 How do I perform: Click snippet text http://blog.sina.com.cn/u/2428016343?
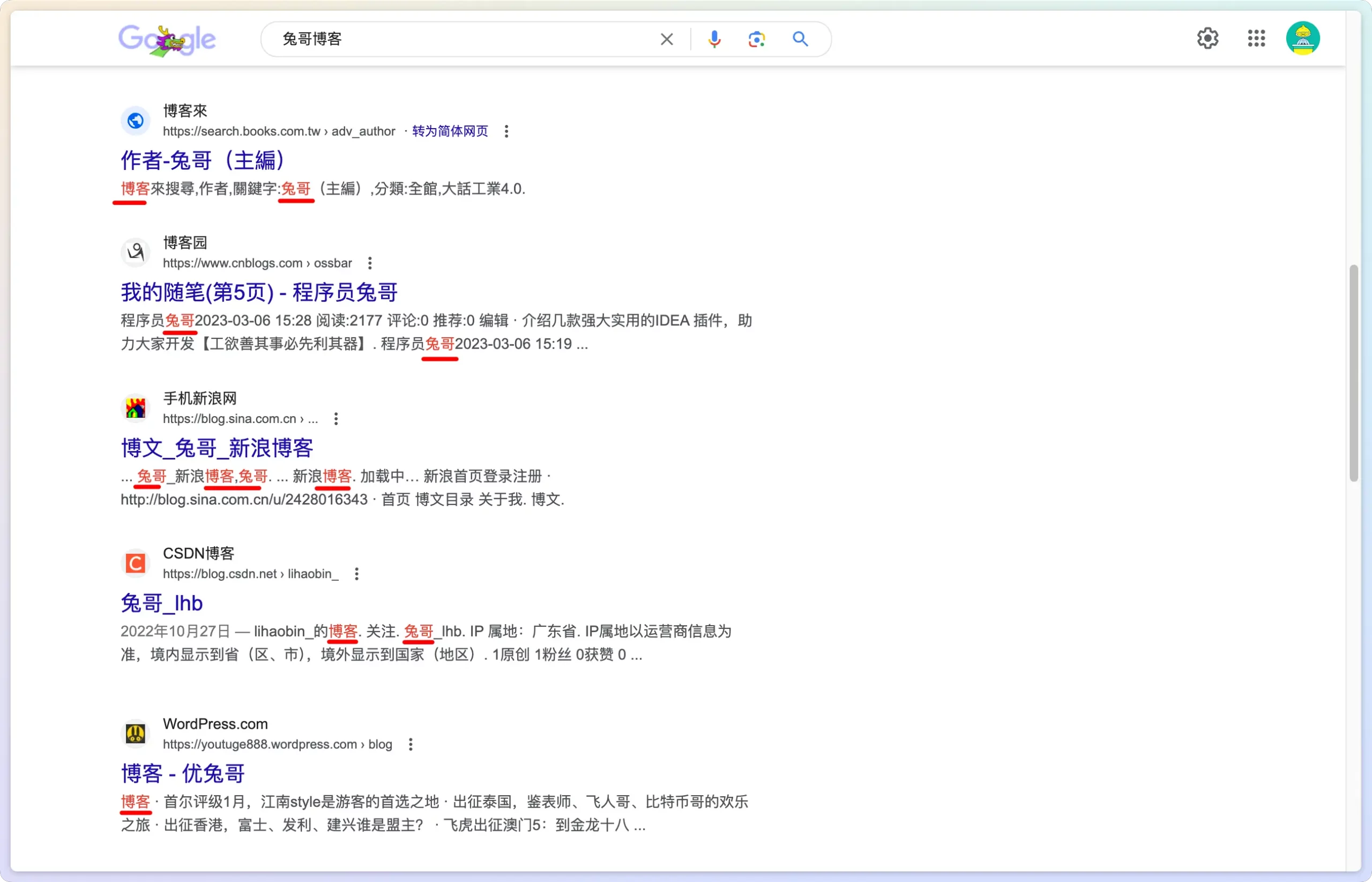(x=244, y=500)
